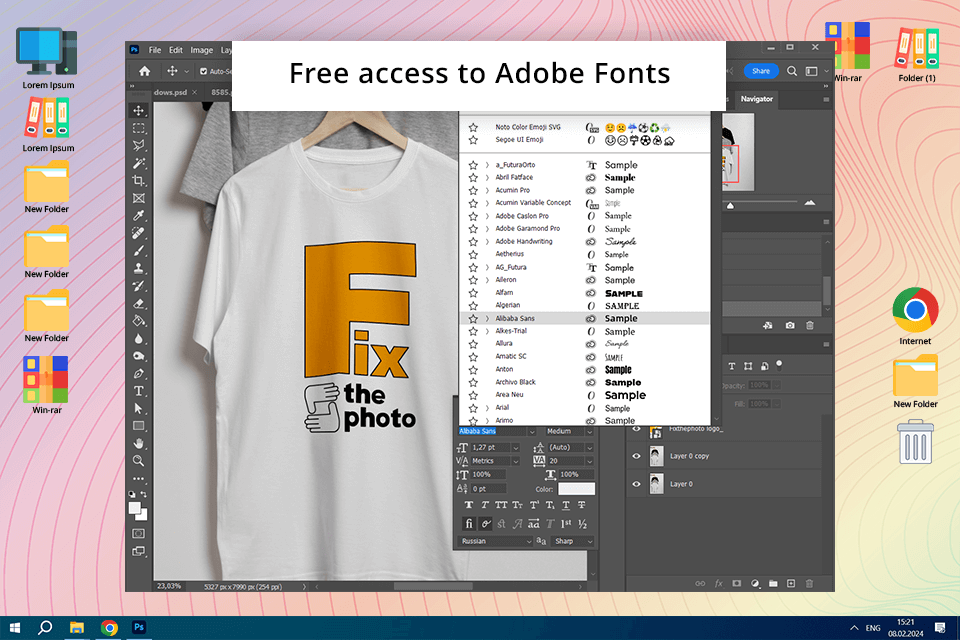The image size is (960, 640).
Task: Create a new layer in Layers panel
Action: pos(791,584)
